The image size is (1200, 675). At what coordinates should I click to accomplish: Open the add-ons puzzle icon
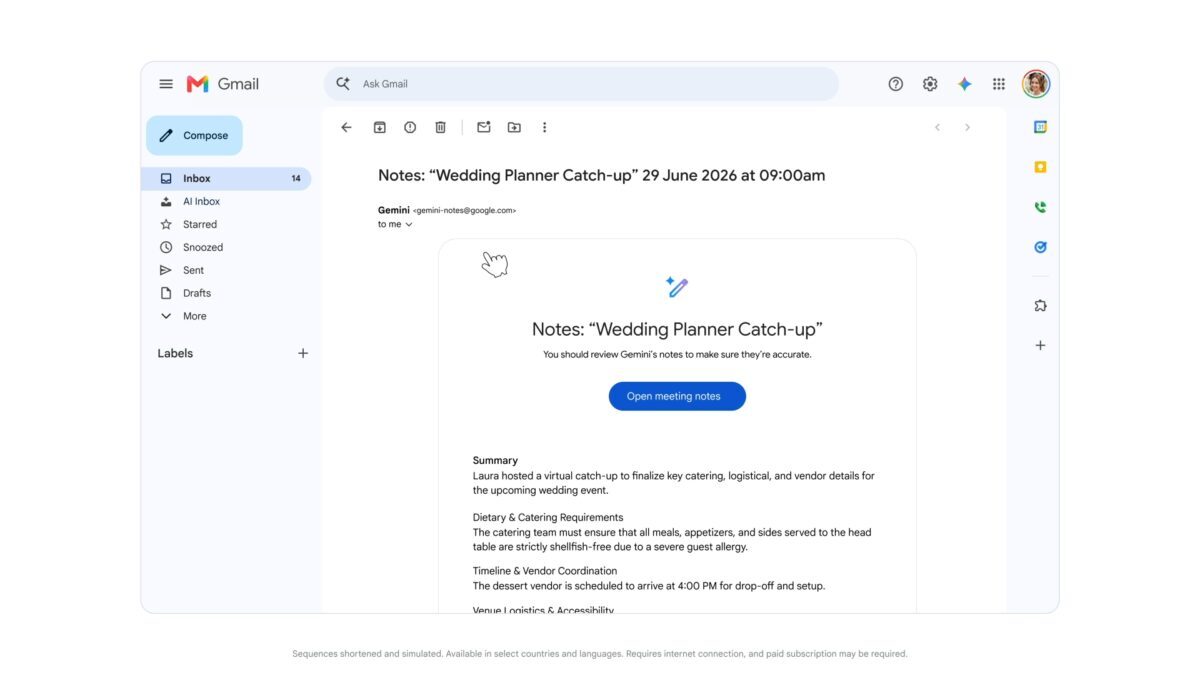point(1040,306)
